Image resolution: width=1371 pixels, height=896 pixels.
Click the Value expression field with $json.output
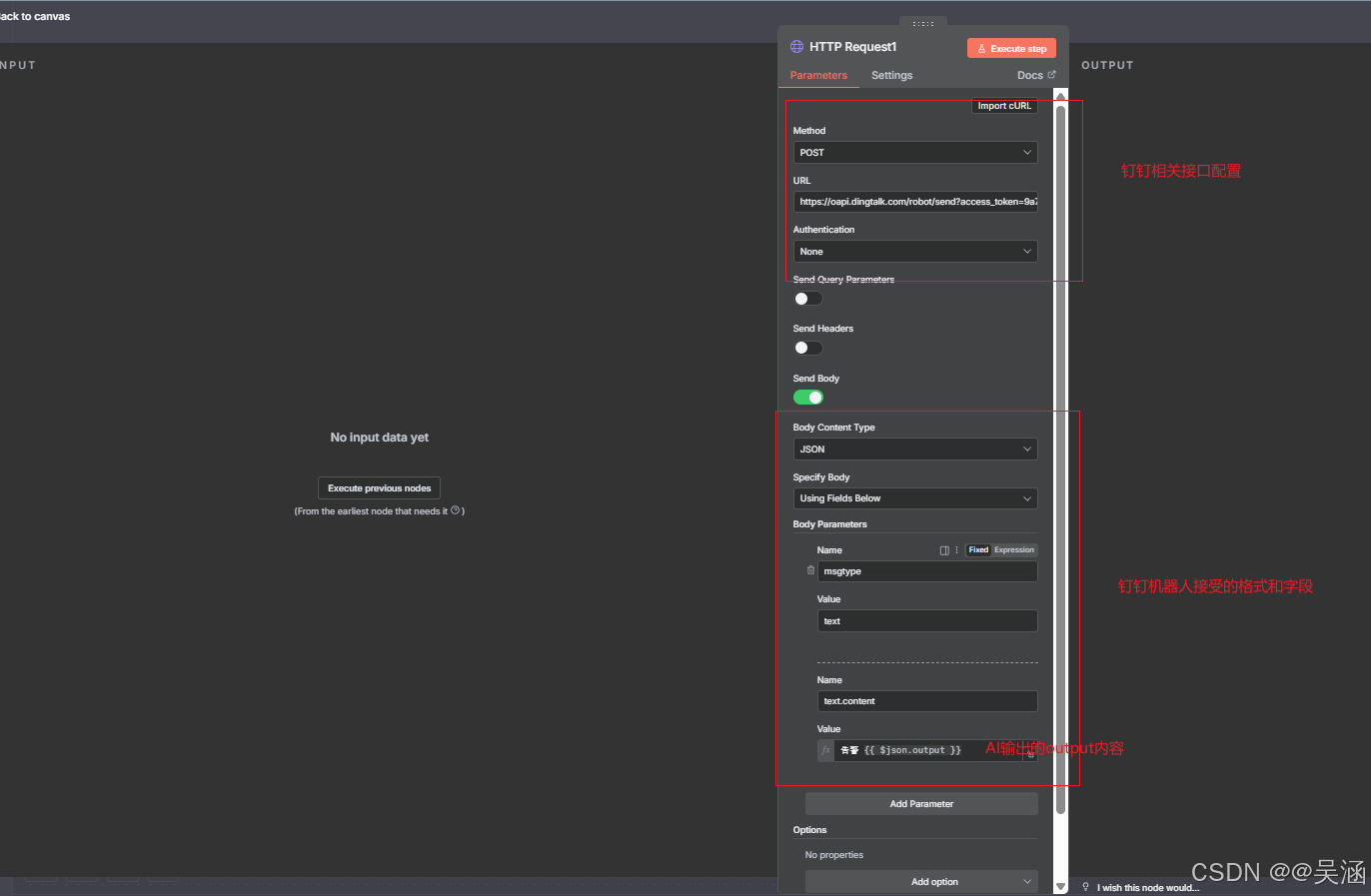[927, 750]
